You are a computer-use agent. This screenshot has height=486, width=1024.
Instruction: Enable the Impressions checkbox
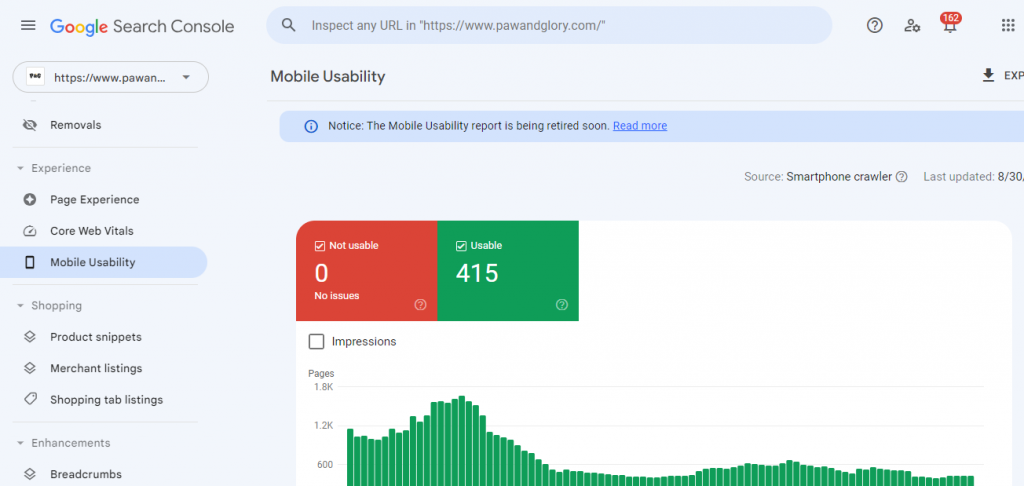[316, 342]
